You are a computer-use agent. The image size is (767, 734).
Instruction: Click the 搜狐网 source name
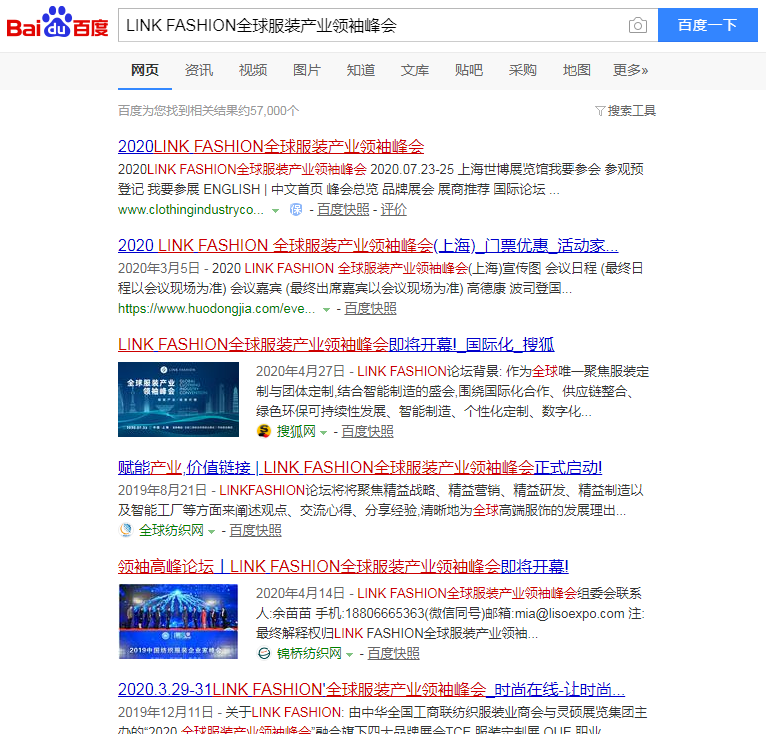[296, 431]
